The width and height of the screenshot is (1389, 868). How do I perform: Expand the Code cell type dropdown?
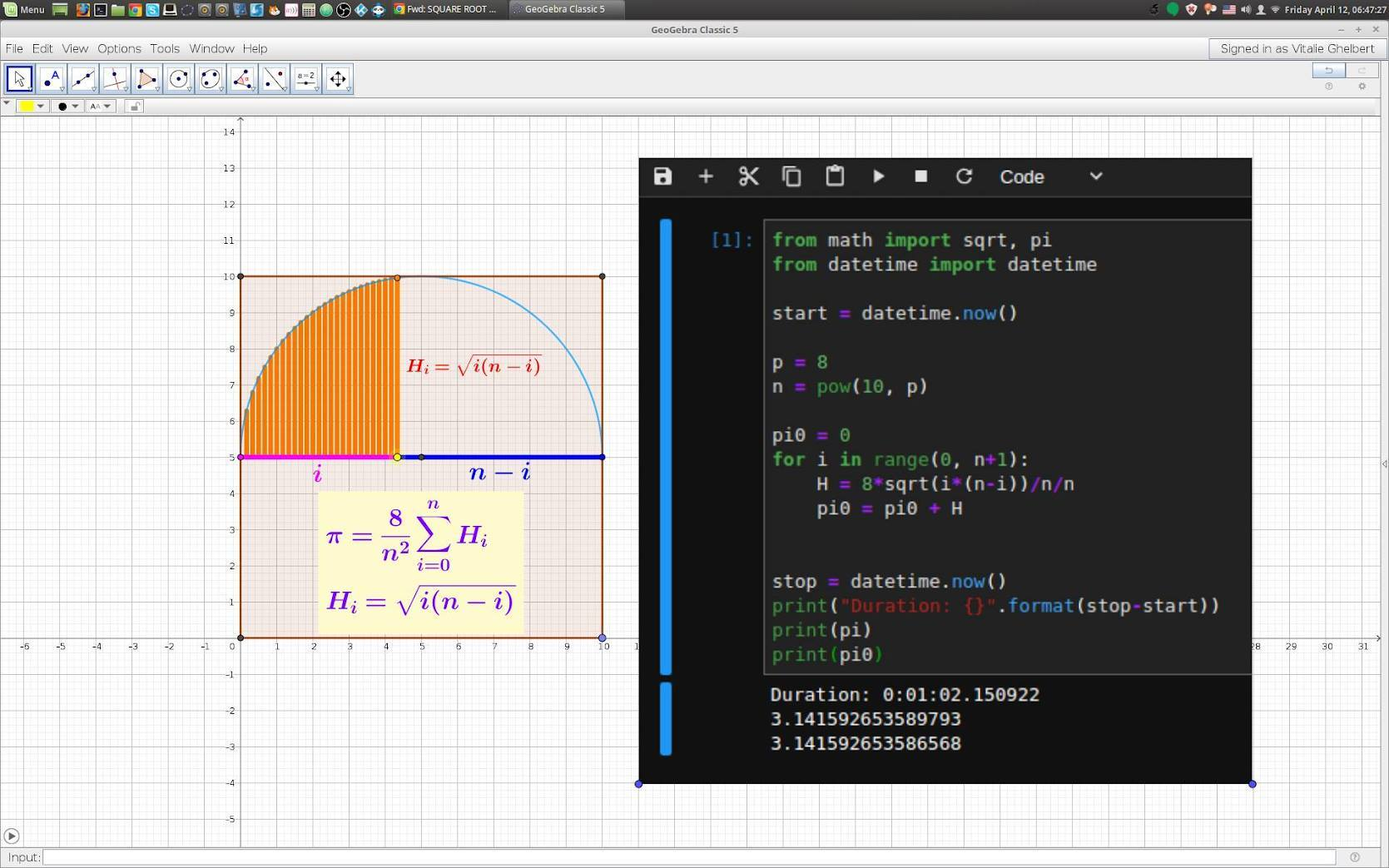click(1096, 176)
